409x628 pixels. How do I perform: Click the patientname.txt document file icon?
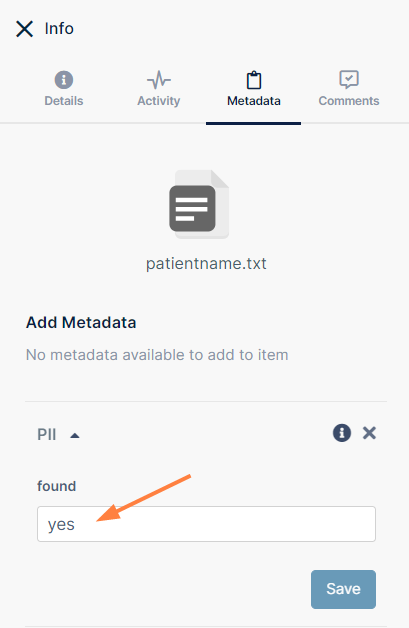pos(199,204)
